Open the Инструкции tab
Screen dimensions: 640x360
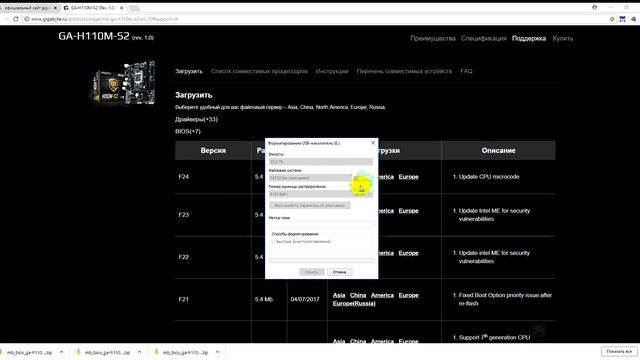tap(332, 71)
